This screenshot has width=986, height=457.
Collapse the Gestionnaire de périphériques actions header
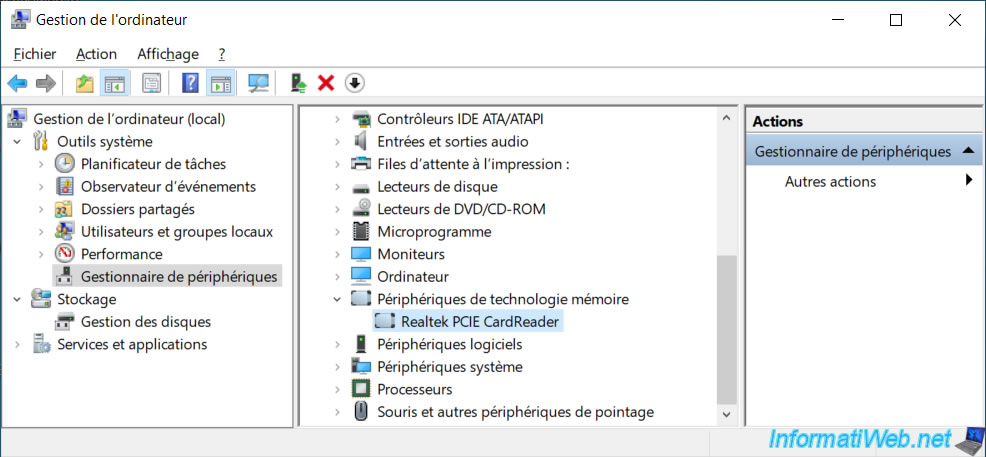pyautogui.click(x=968, y=151)
